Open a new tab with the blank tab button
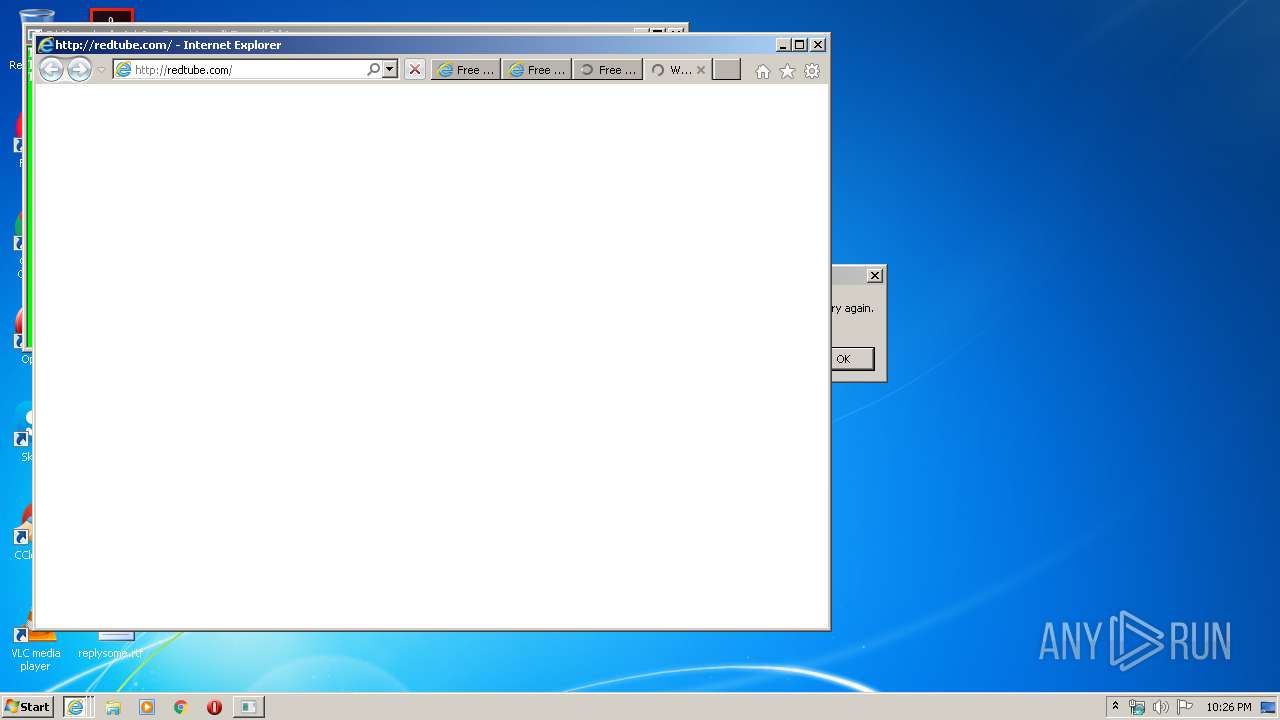Viewport: 1280px width, 720px height. pos(727,70)
